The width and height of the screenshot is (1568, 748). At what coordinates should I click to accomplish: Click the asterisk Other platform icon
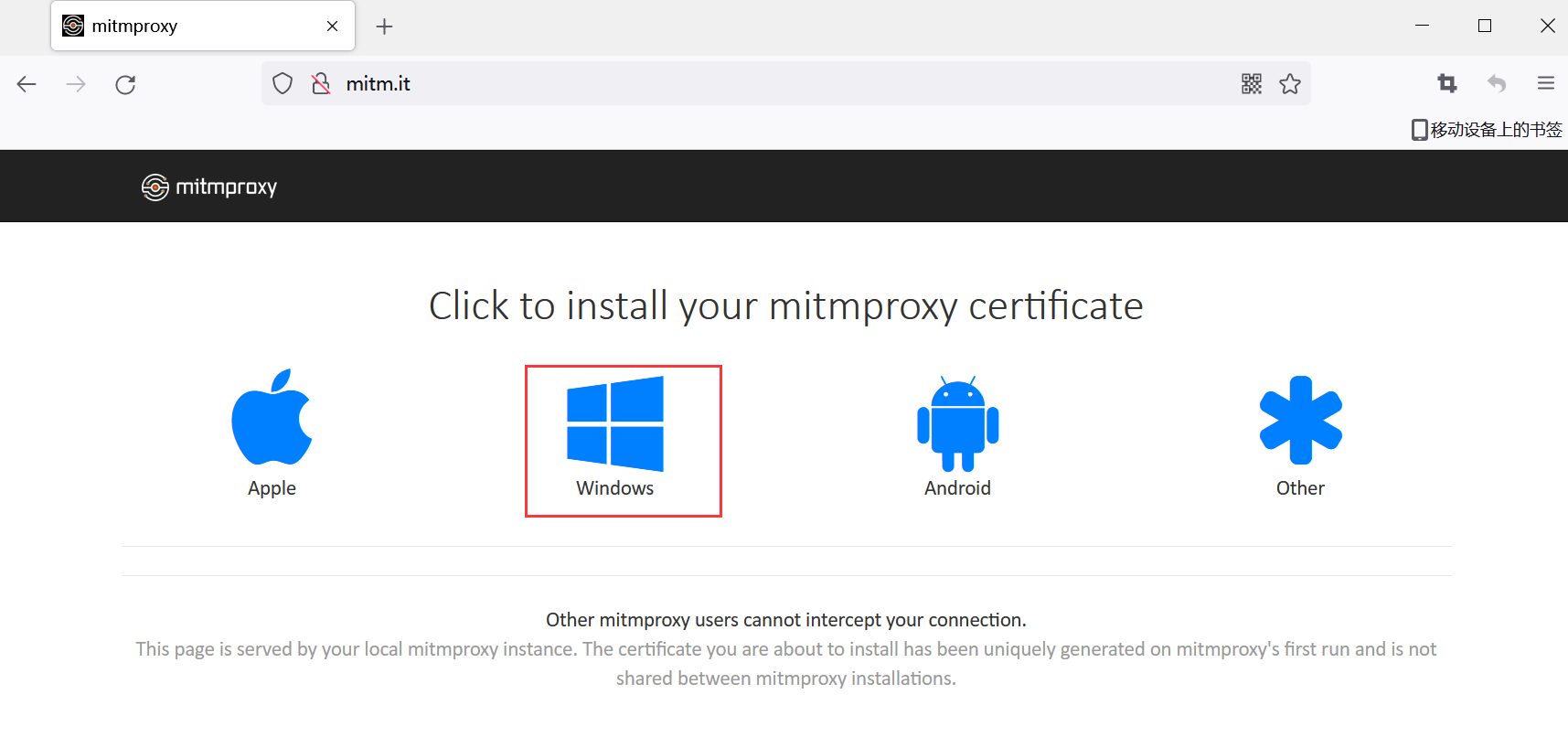pos(1301,420)
